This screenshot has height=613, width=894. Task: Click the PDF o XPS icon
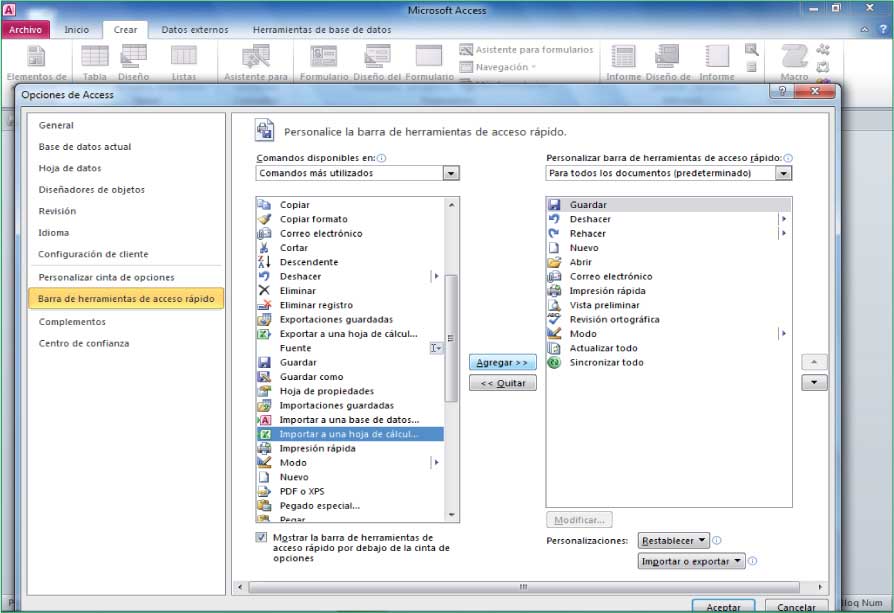click(x=264, y=491)
